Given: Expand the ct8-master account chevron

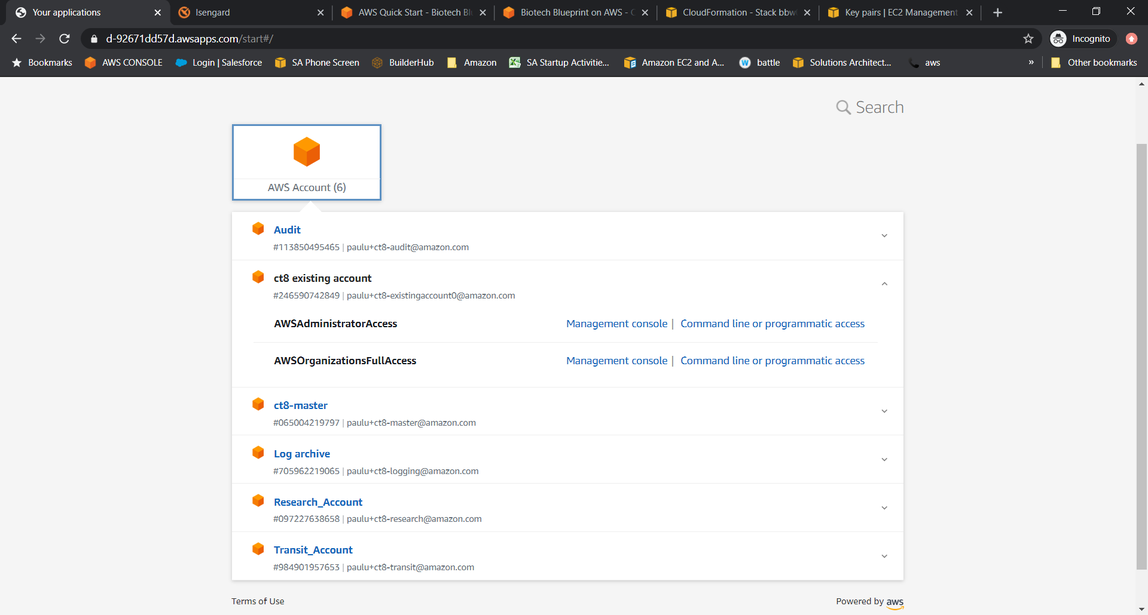Looking at the screenshot, I should point(884,411).
